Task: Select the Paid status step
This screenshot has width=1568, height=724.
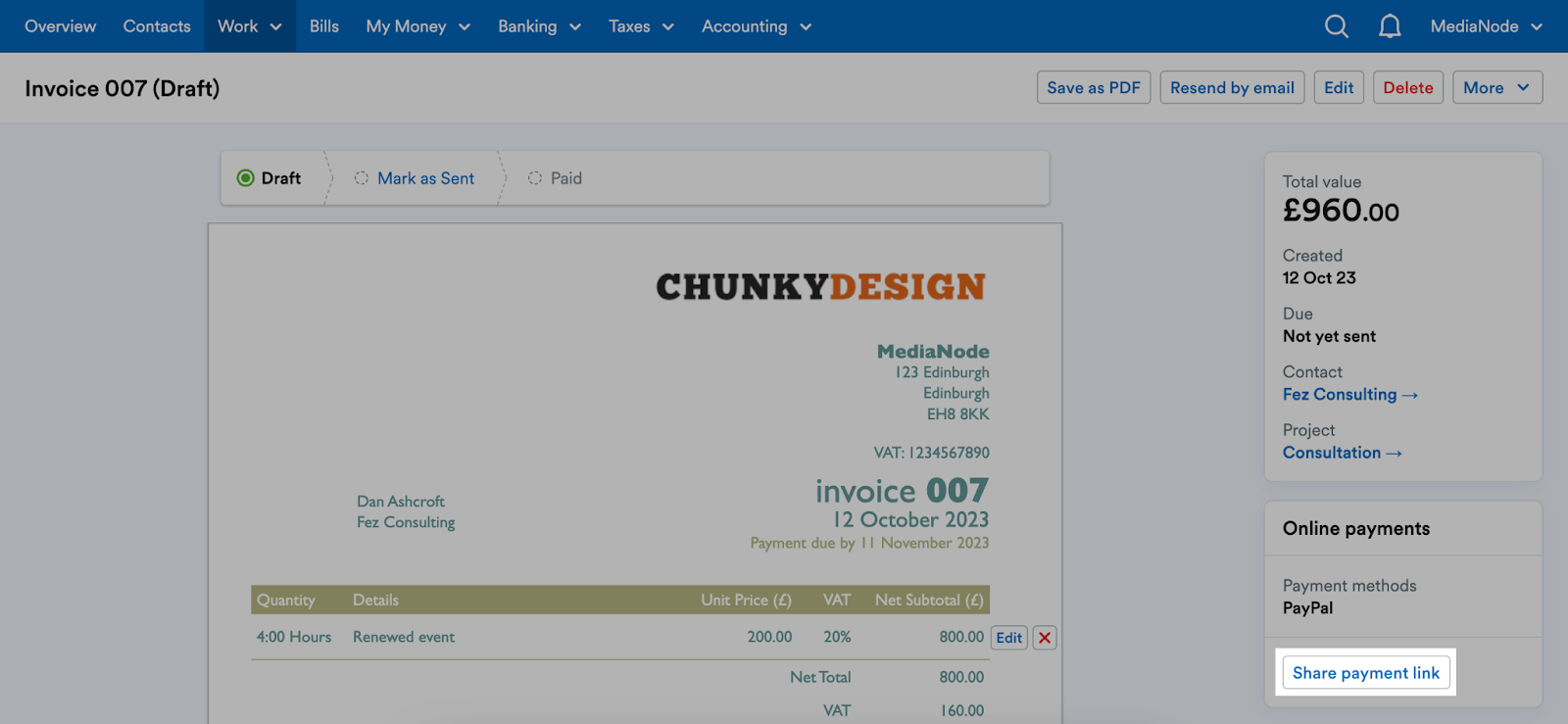Action: 555,178
